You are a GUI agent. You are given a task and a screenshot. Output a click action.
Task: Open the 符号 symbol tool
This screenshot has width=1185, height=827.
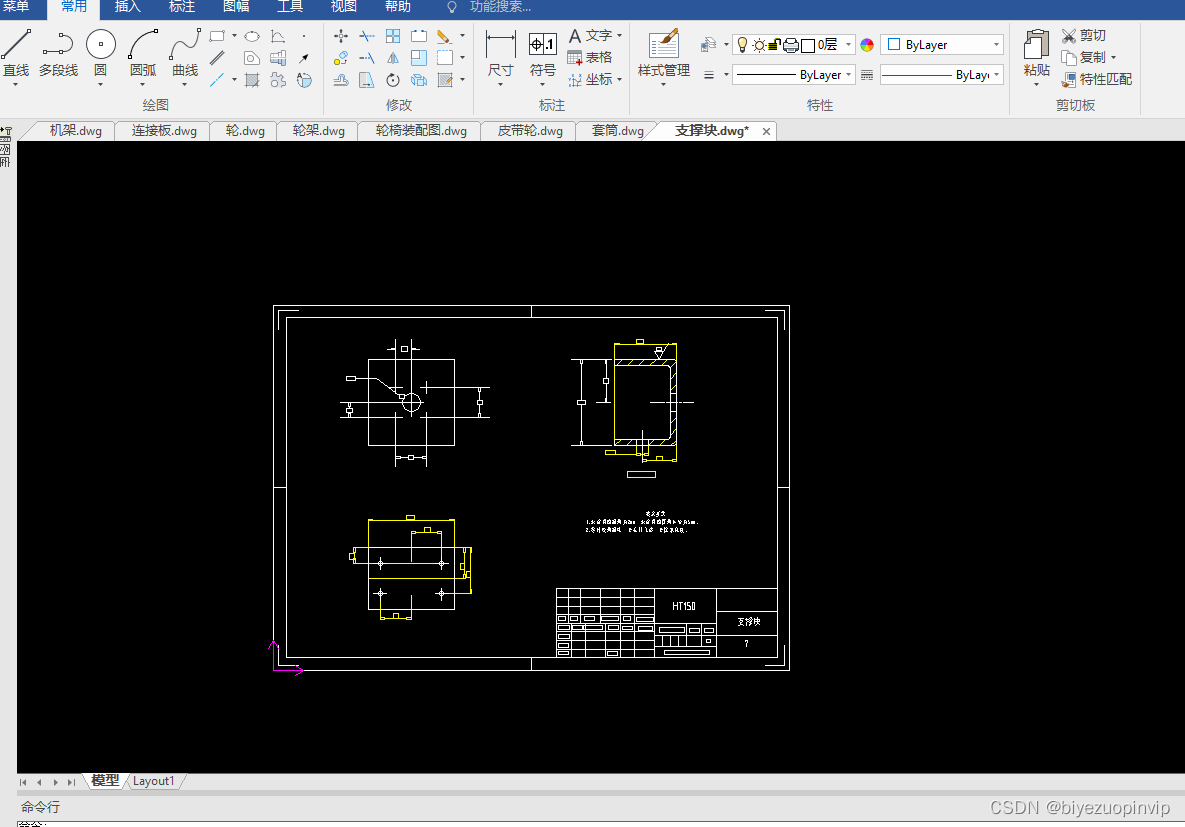point(543,53)
